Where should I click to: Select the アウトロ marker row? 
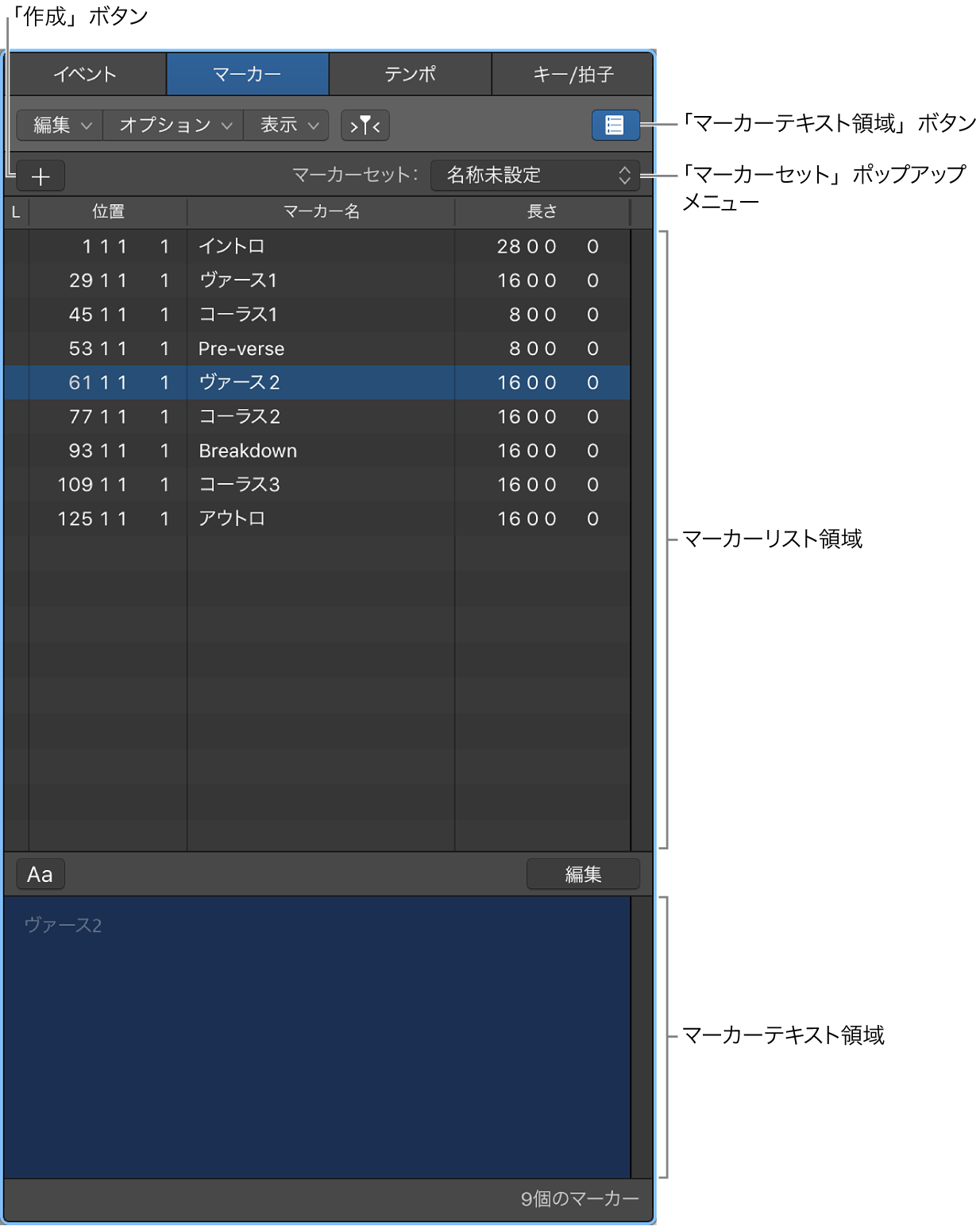point(317,519)
